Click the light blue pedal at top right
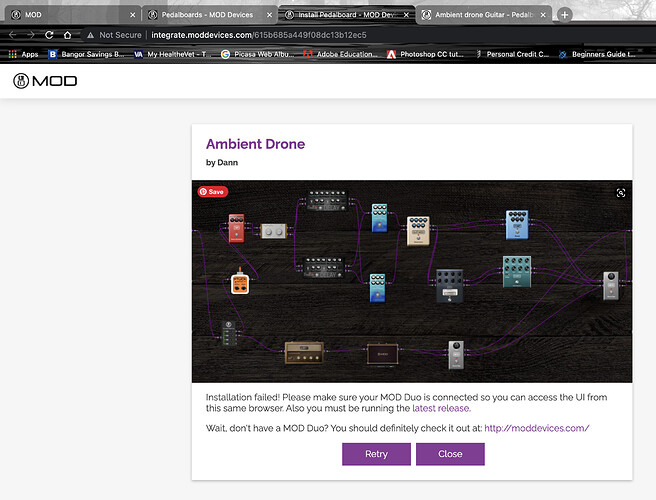656x500 pixels. 517,225
